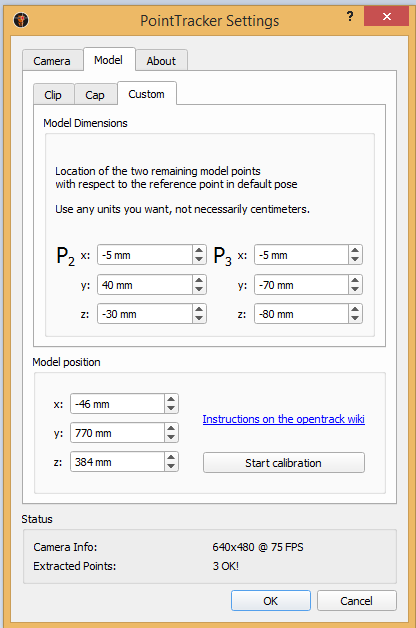This screenshot has height=628, width=416.
Task: Click the P2 x value field
Action: click(x=145, y=255)
